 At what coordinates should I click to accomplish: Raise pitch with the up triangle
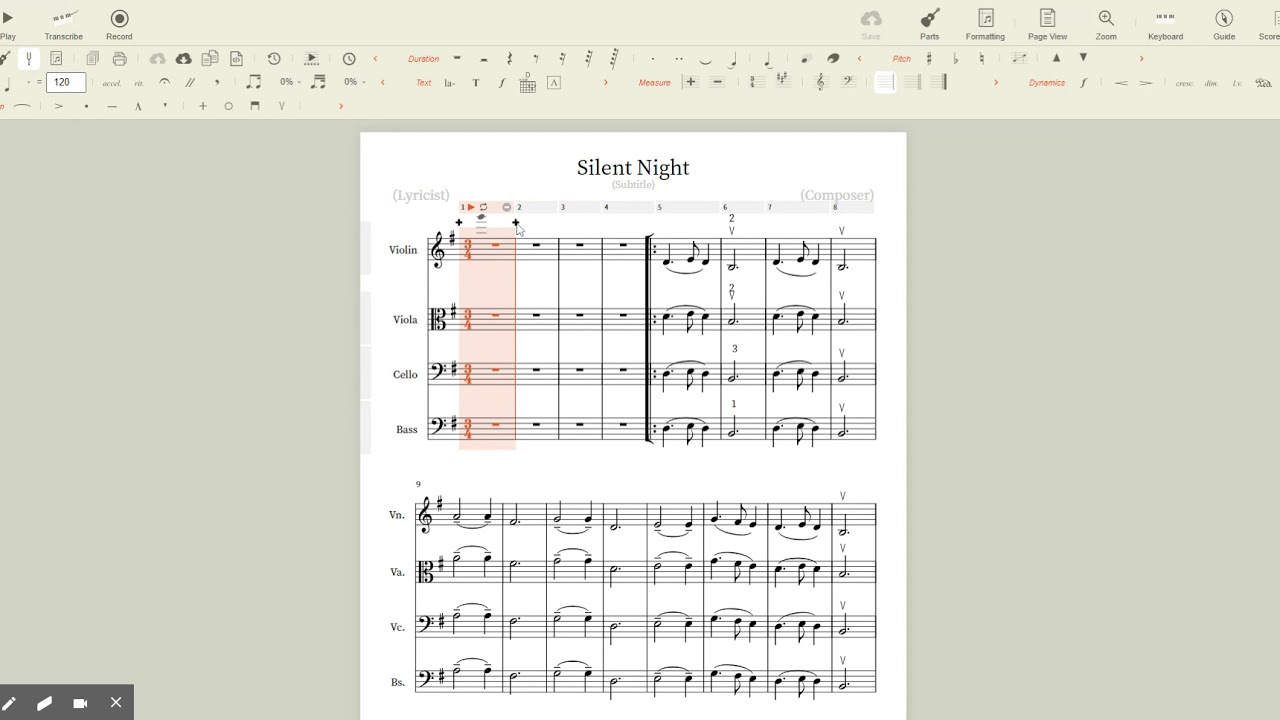click(1057, 58)
